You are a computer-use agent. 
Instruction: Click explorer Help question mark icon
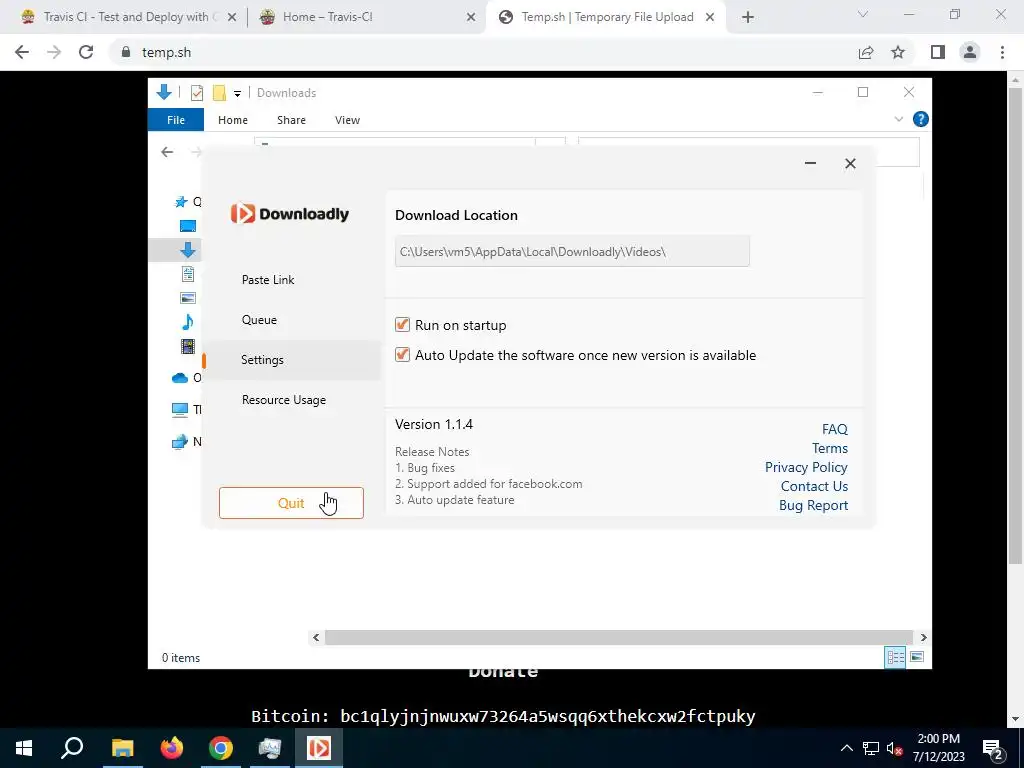point(920,119)
